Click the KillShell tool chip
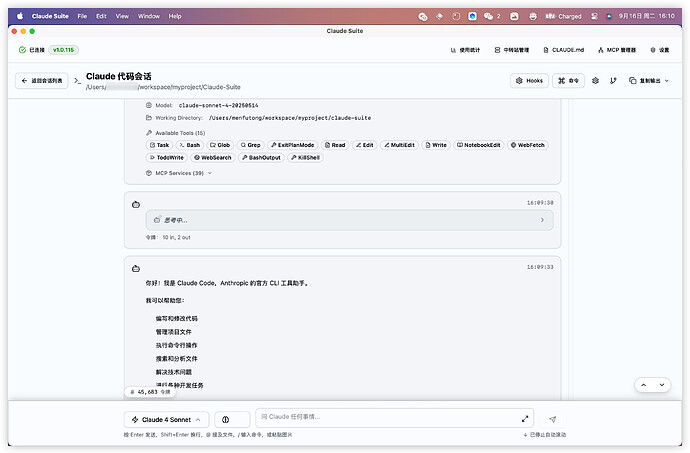The width and height of the screenshot is (690, 453). (x=305, y=158)
